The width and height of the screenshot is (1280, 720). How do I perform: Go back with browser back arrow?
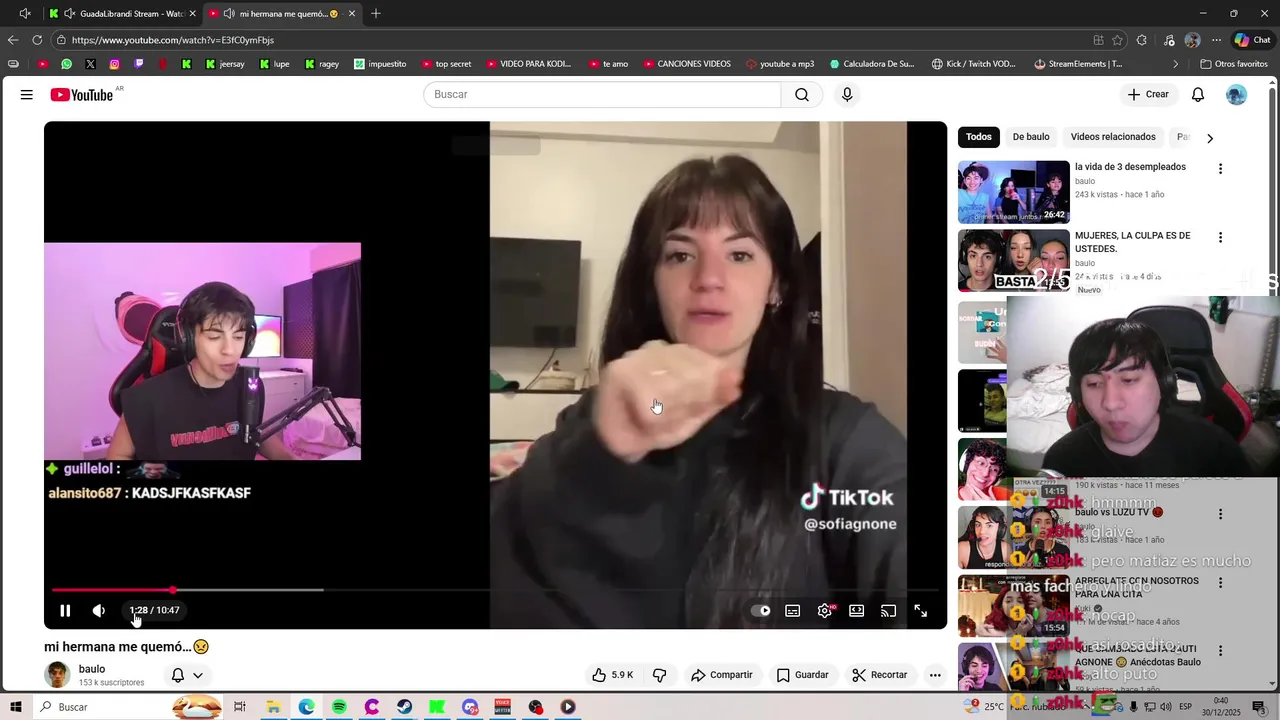pyautogui.click(x=13, y=40)
